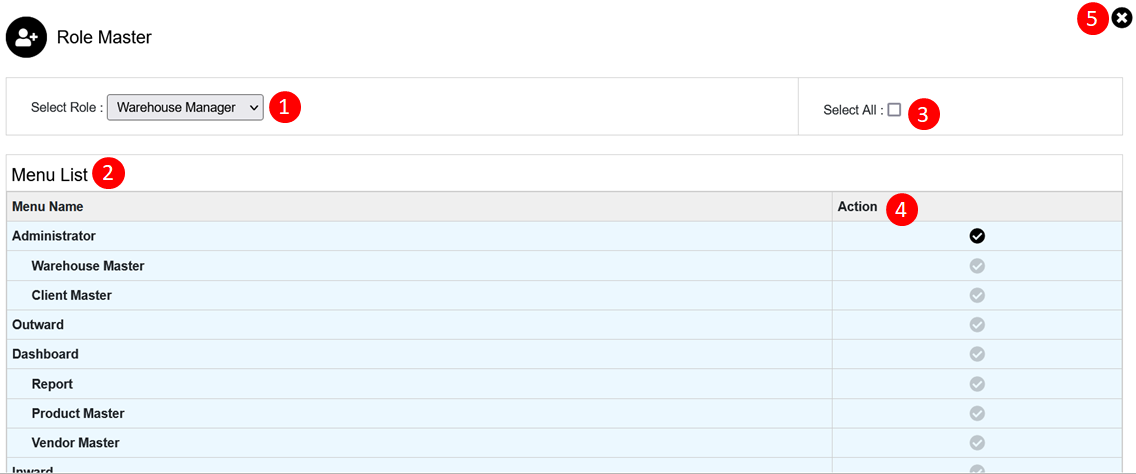This screenshot has width=1136, height=474.
Task: Enable Client Master access checkmark icon
Action: coord(977,295)
